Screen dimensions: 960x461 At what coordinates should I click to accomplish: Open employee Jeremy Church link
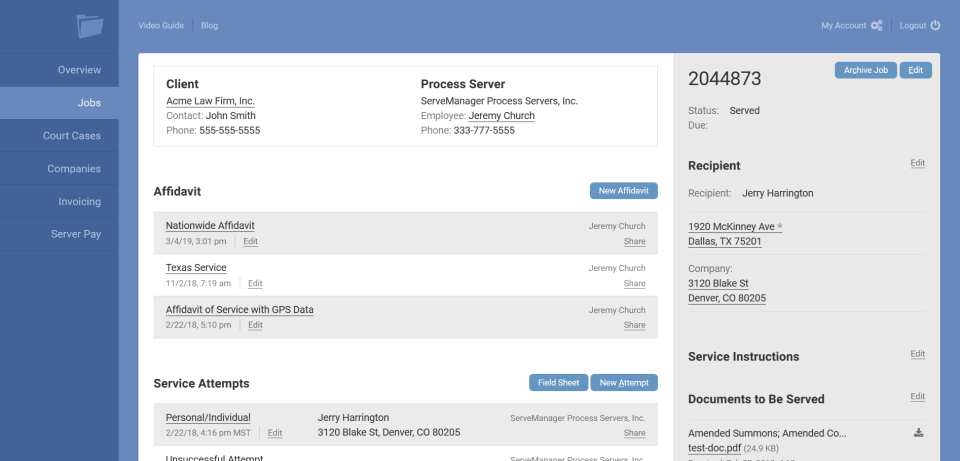pos(501,116)
